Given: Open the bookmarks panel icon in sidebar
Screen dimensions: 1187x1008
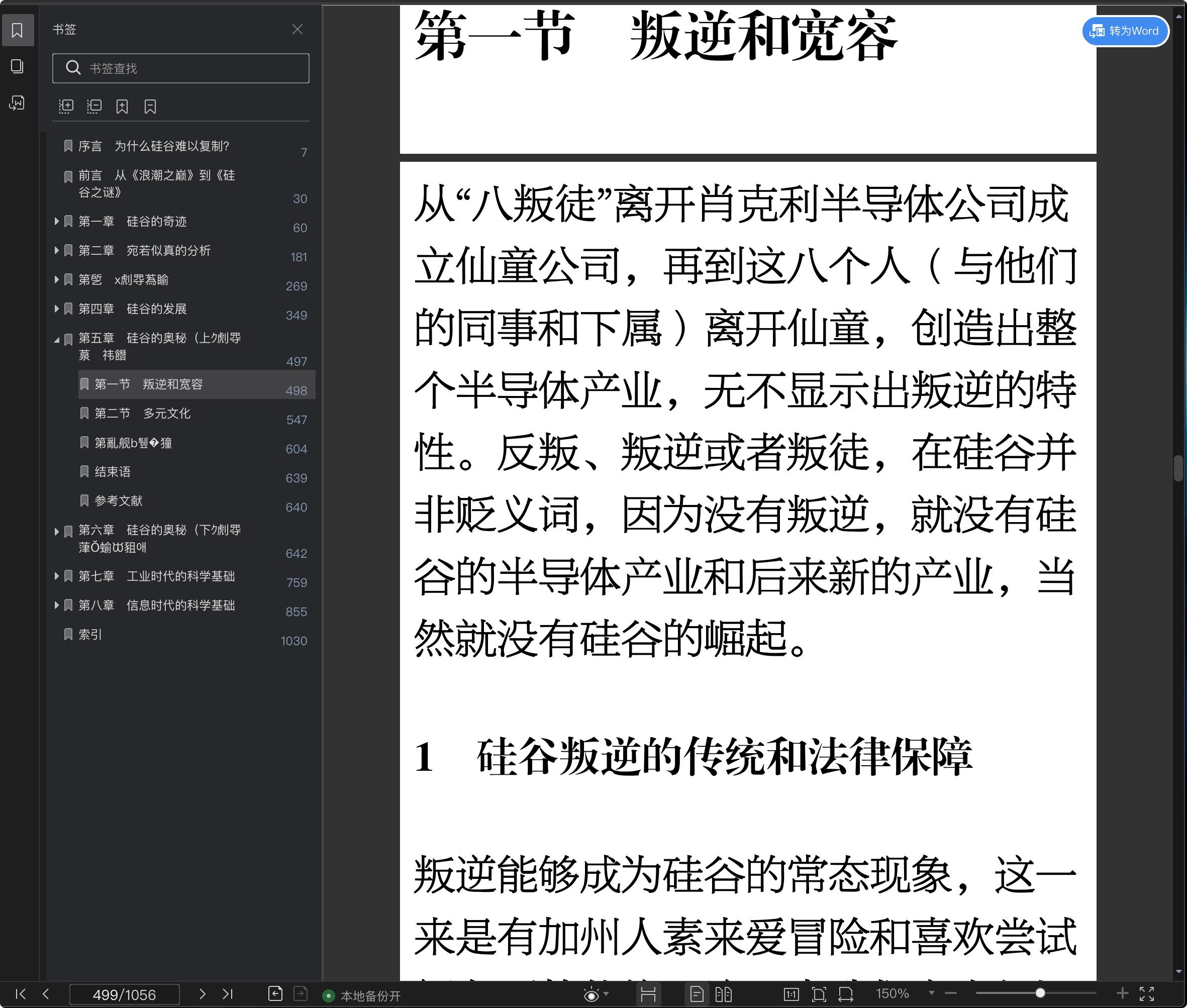Looking at the screenshot, I should pyautogui.click(x=18, y=30).
